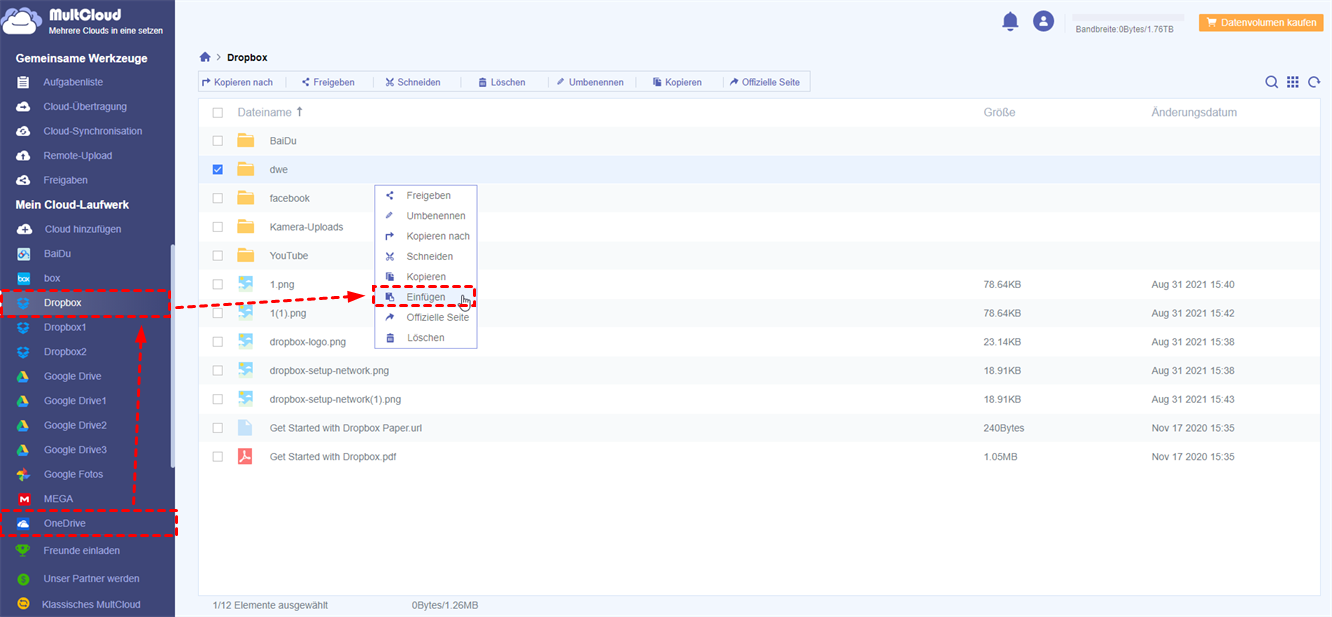The height and width of the screenshot is (617, 1332).
Task: Open the user account avatar icon
Action: 1043,21
